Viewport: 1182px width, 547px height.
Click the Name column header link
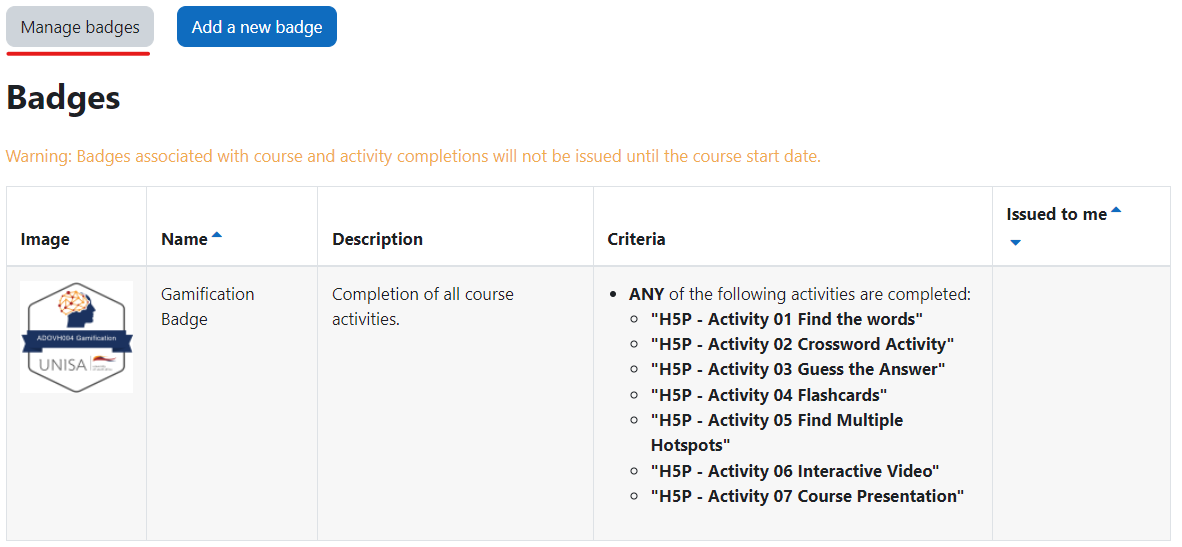[184, 240]
